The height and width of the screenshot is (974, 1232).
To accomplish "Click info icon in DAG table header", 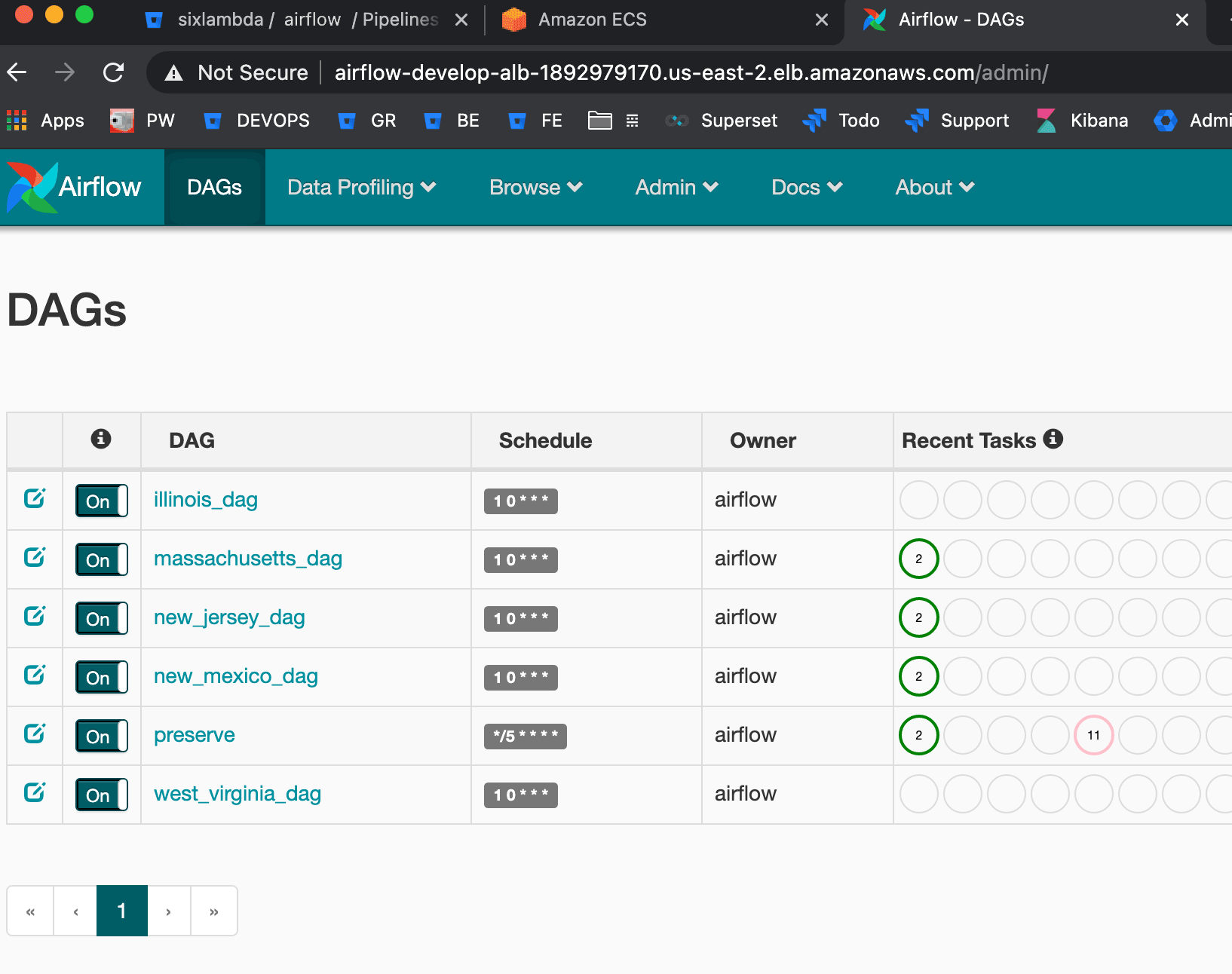I will [101, 439].
